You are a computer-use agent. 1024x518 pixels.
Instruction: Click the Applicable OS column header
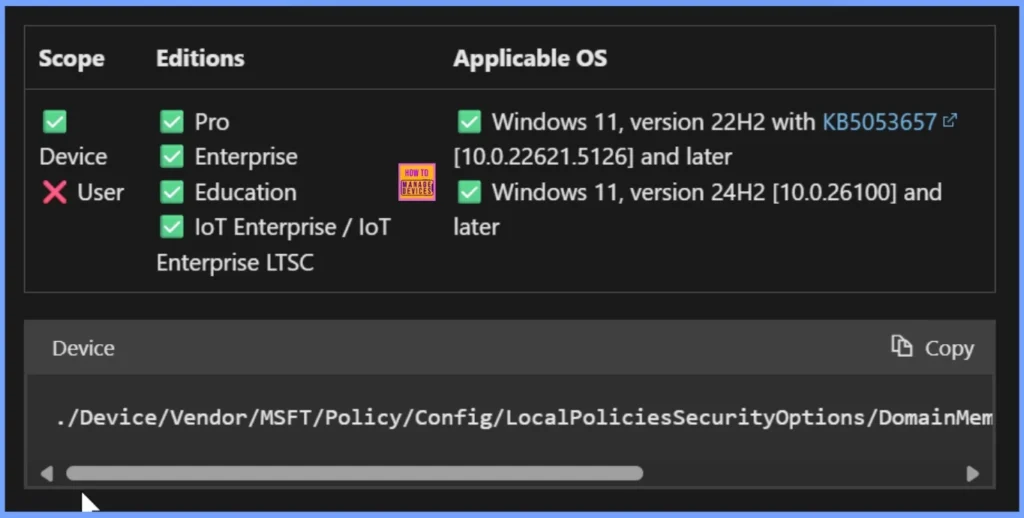pos(530,58)
